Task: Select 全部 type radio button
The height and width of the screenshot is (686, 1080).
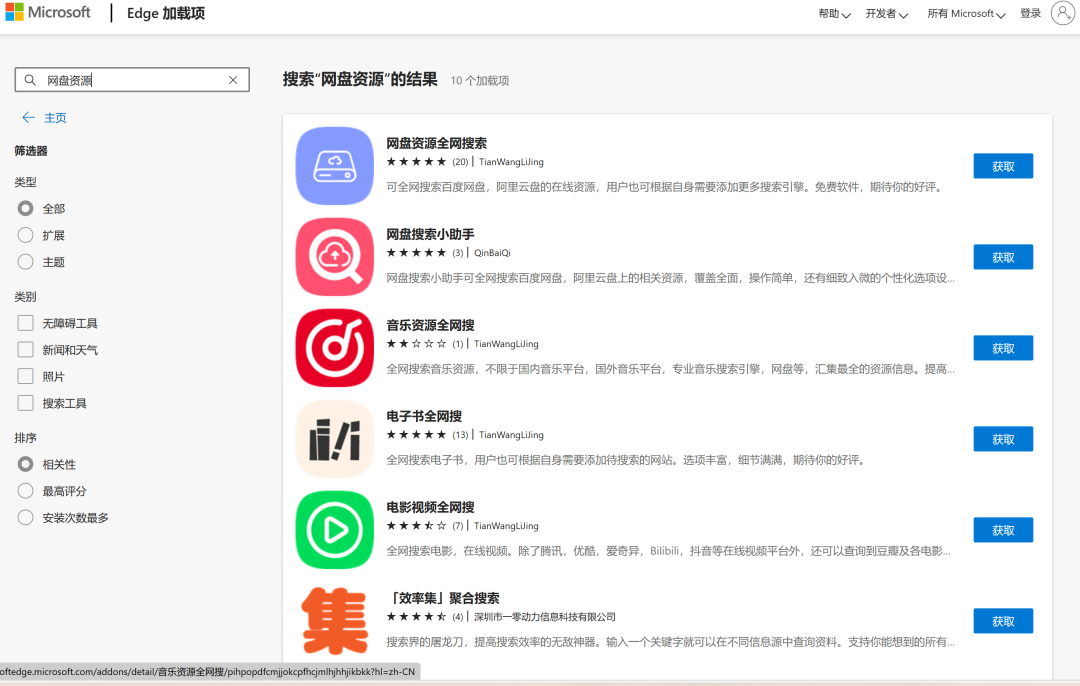Action: click(25, 208)
